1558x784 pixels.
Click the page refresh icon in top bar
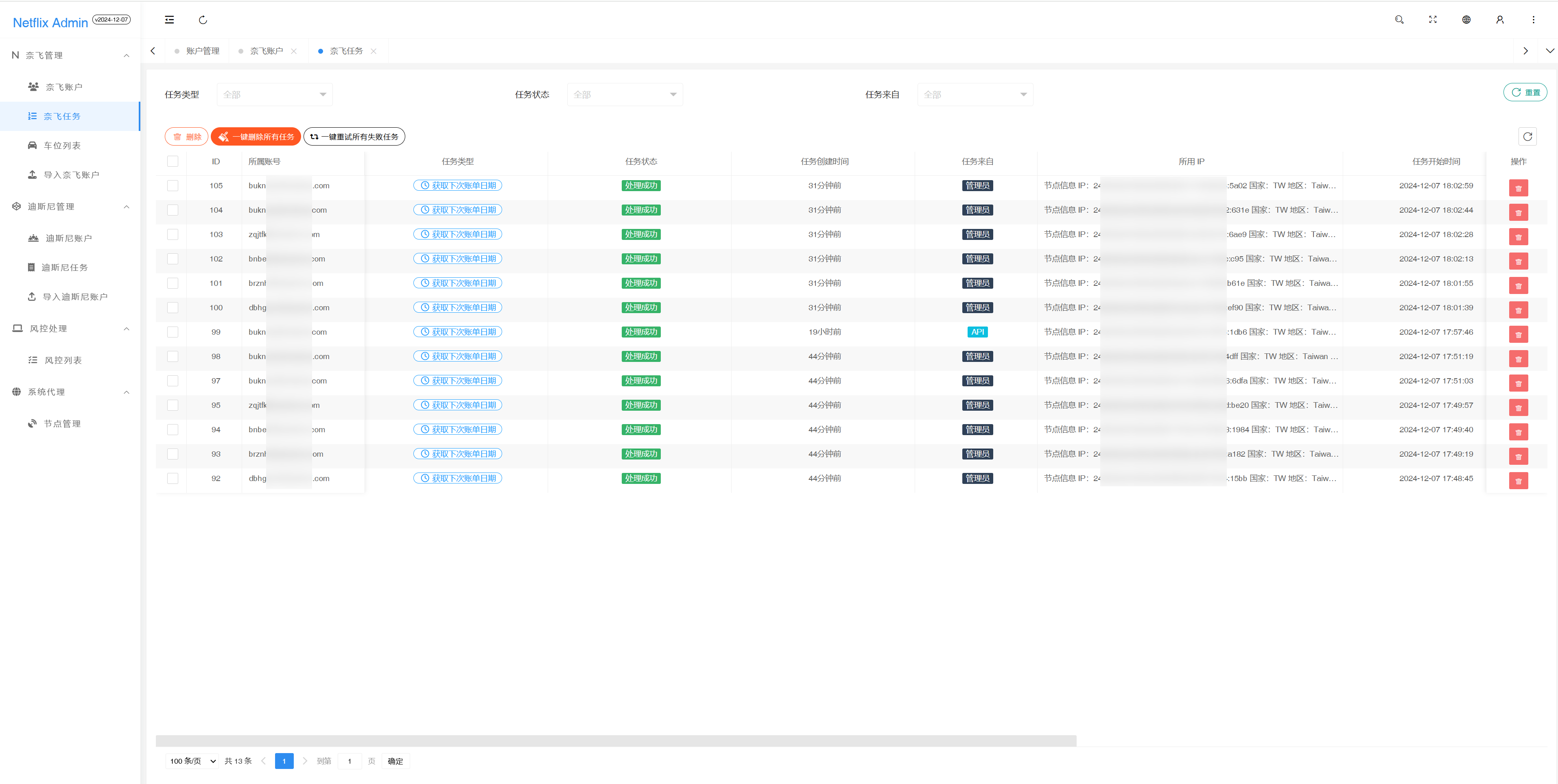[203, 20]
